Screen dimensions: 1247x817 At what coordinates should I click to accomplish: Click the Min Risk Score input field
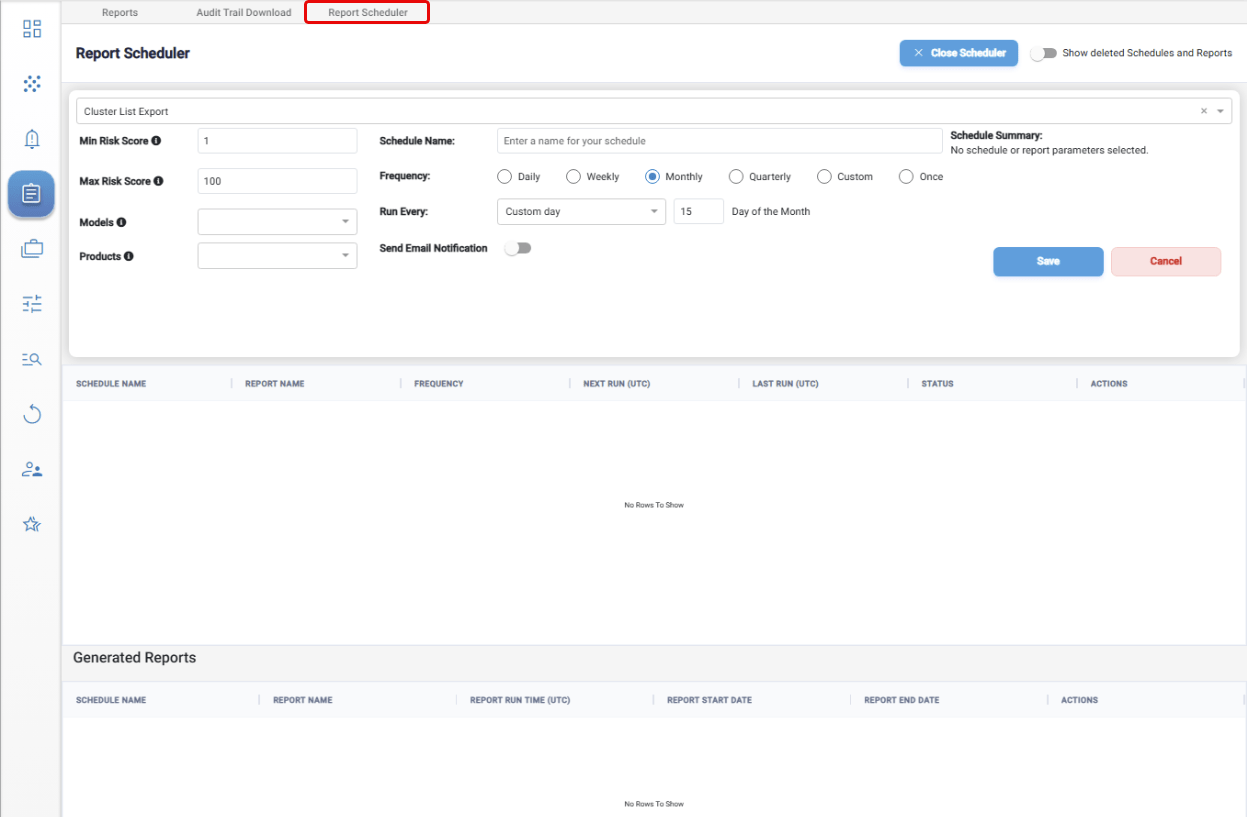278,141
